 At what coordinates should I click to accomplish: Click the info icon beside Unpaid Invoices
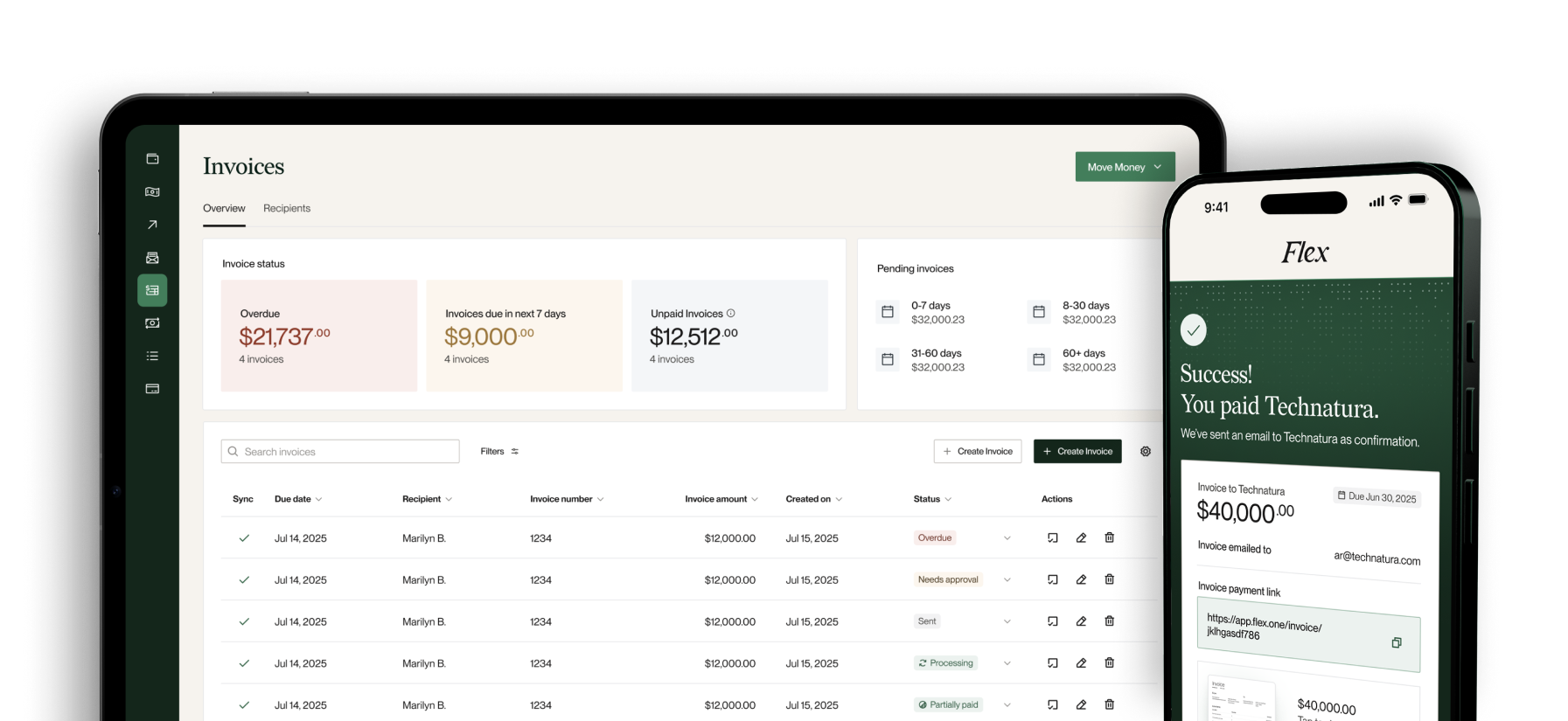(731, 313)
